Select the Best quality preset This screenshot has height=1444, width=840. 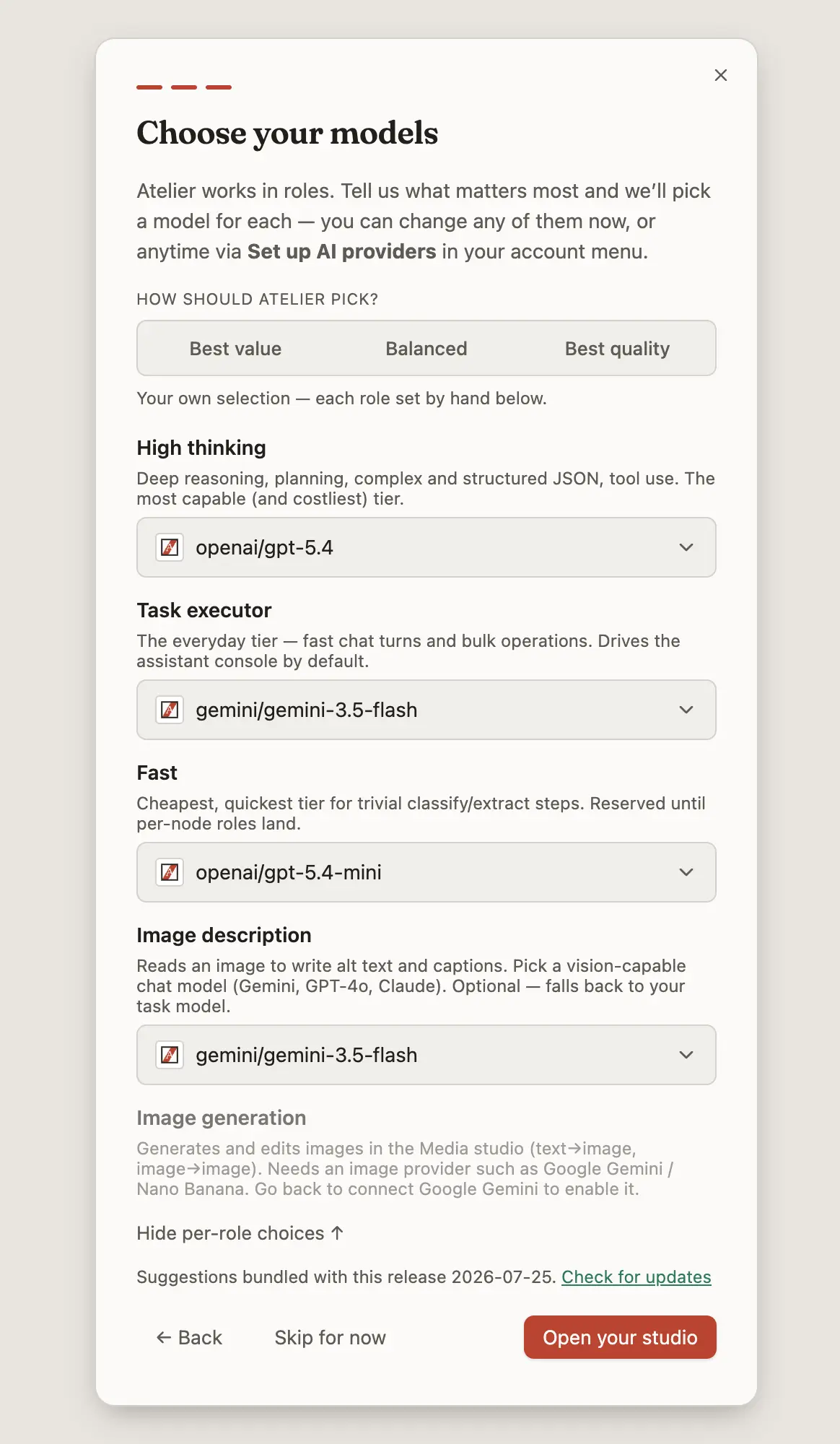click(618, 349)
